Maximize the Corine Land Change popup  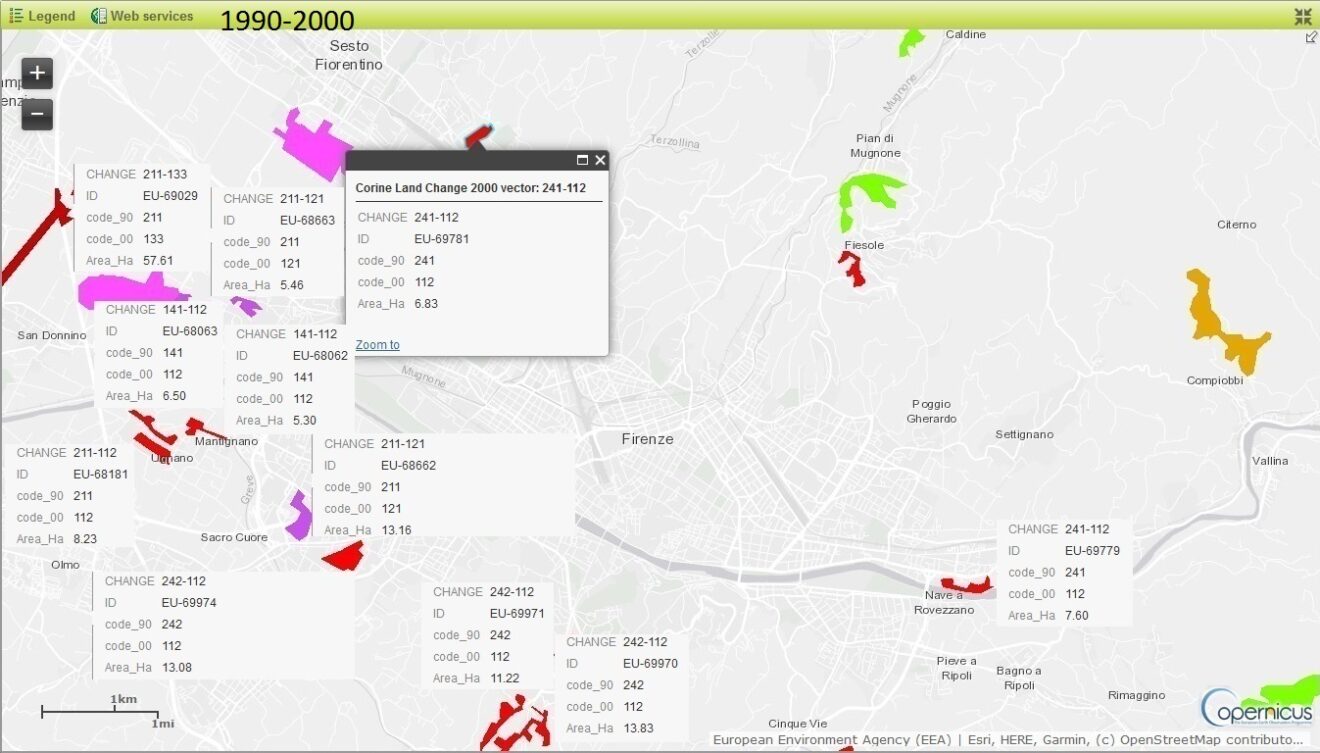click(582, 160)
